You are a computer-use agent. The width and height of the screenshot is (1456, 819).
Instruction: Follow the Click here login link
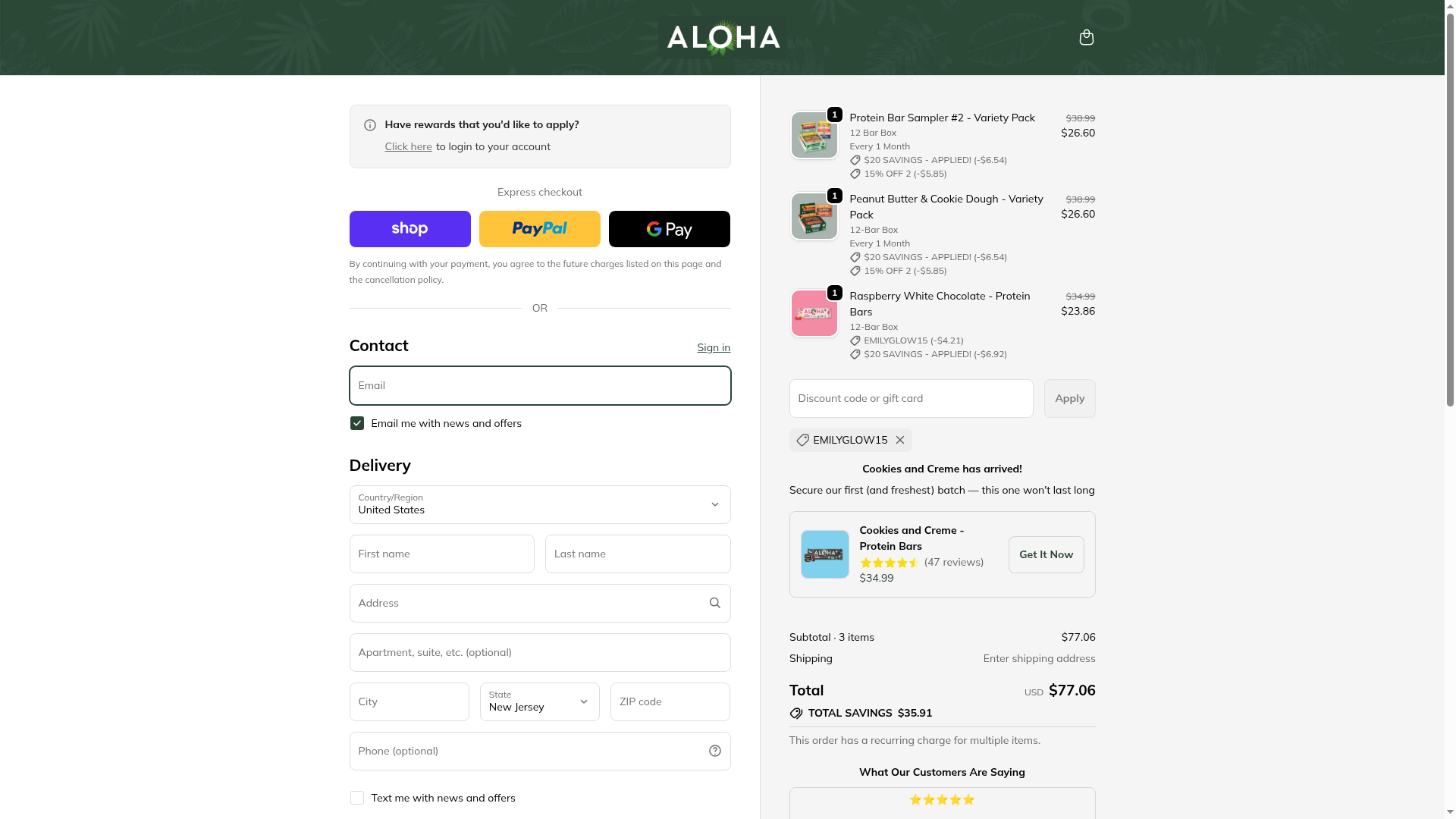click(408, 146)
